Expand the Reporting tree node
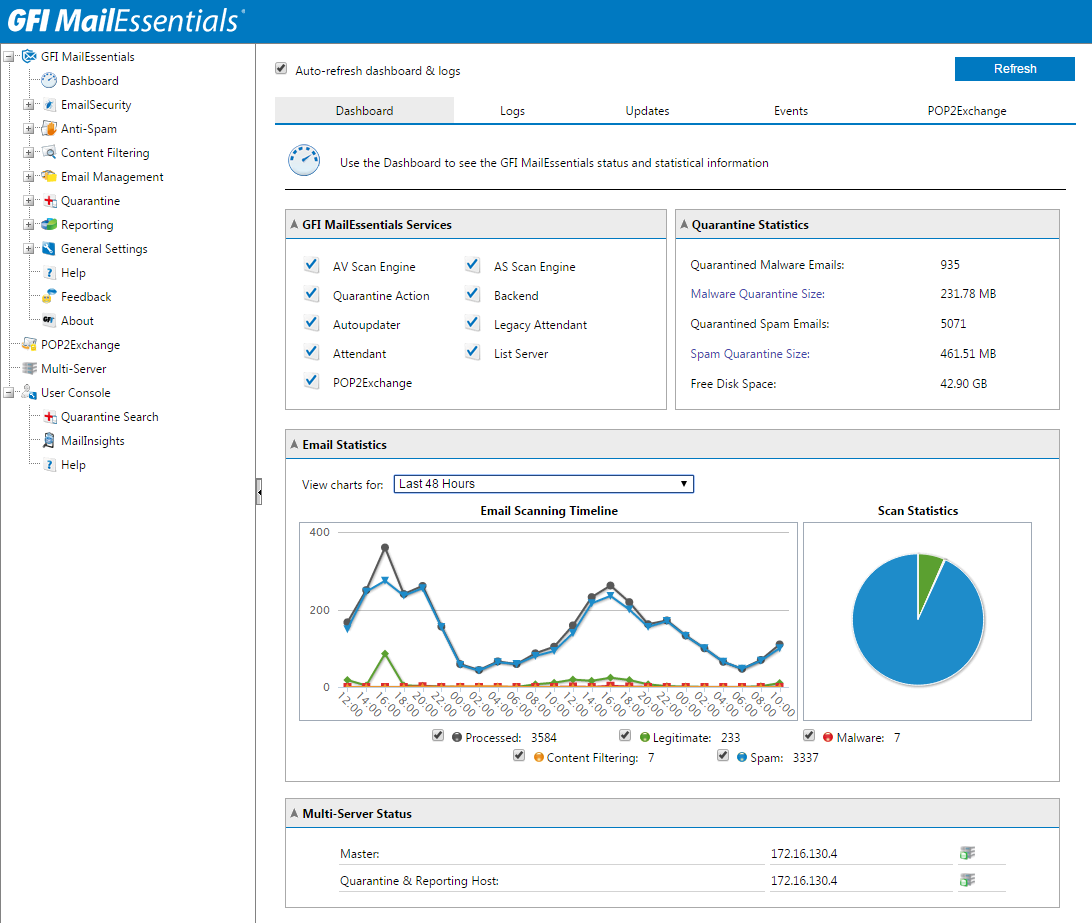Viewport: 1092px width, 923px height. click(29, 225)
